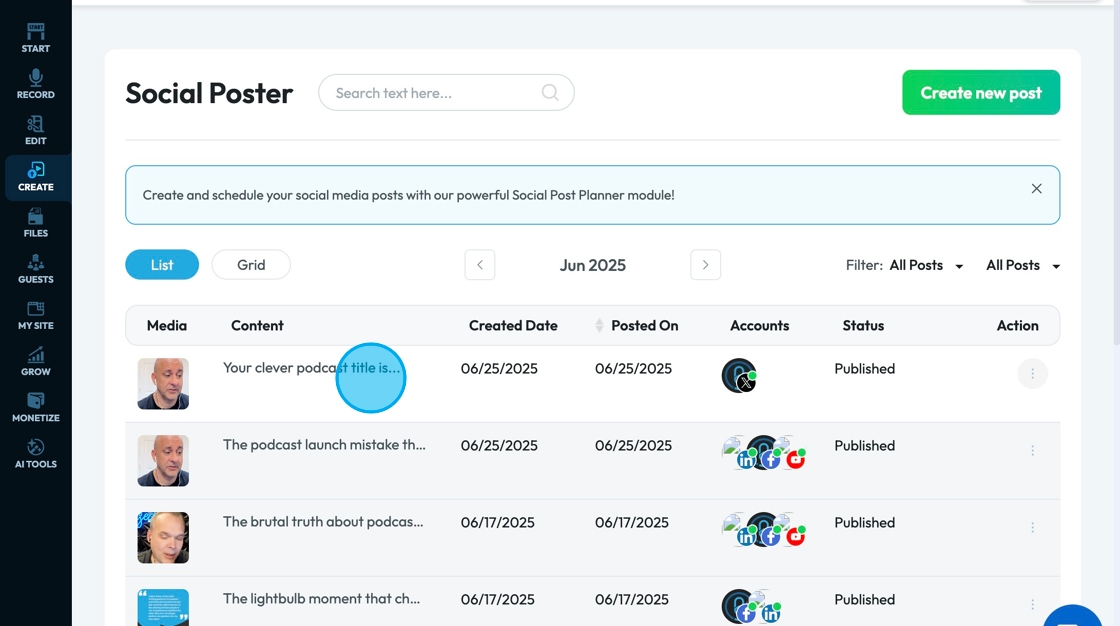Image resolution: width=1120 pixels, height=626 pixels.
Task: Click the Action column header
Action: 1017,326
